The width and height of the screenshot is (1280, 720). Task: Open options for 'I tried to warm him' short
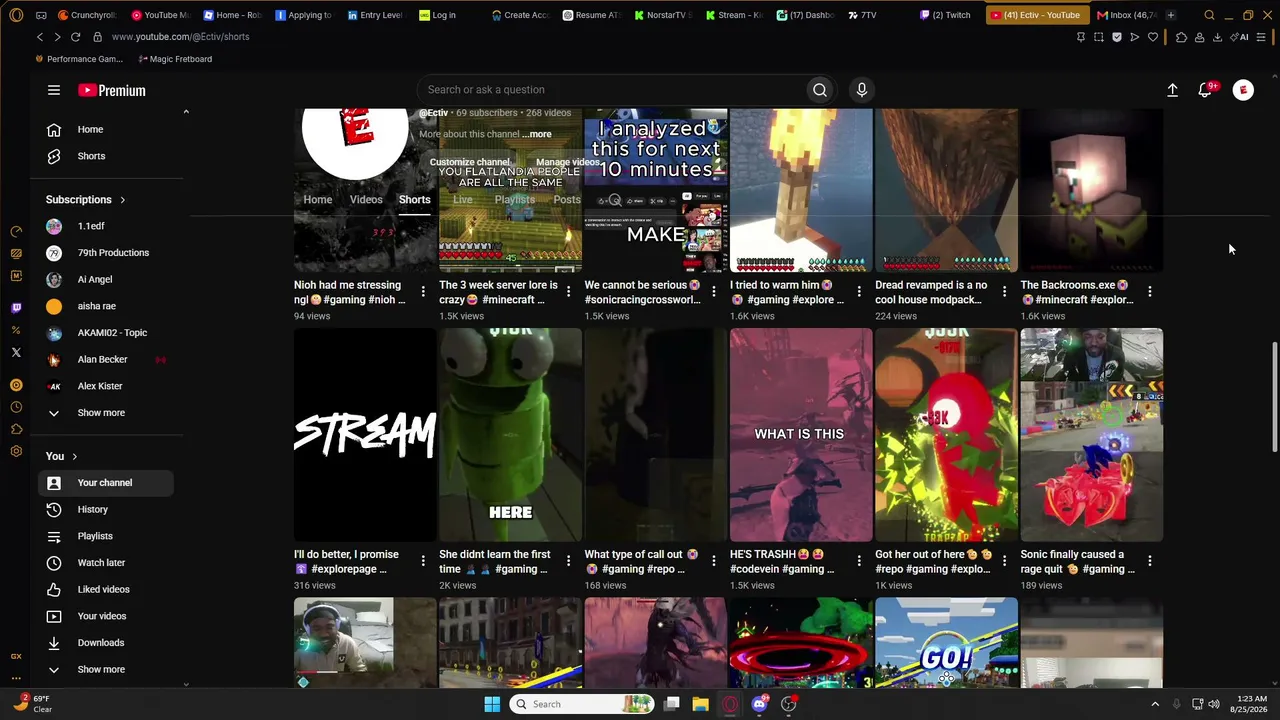tap(859, 292)
